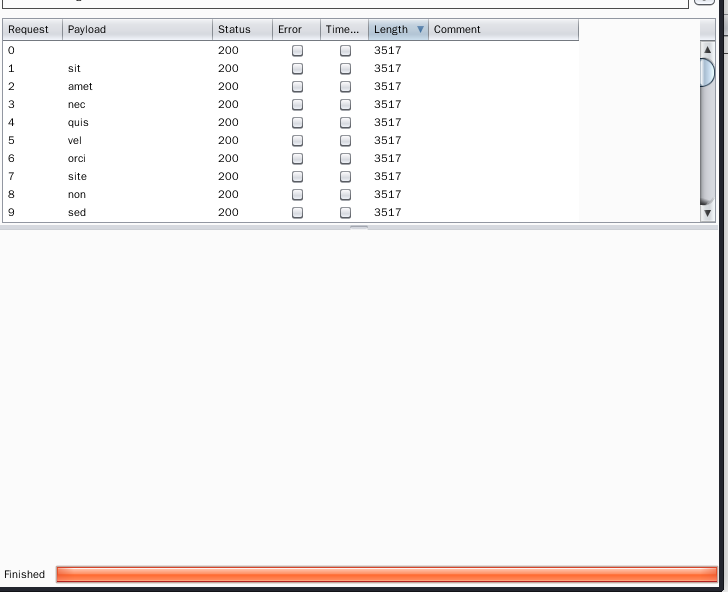The image size is (728, 592).
Task: Sort results by Request column header
Action: 32,29
